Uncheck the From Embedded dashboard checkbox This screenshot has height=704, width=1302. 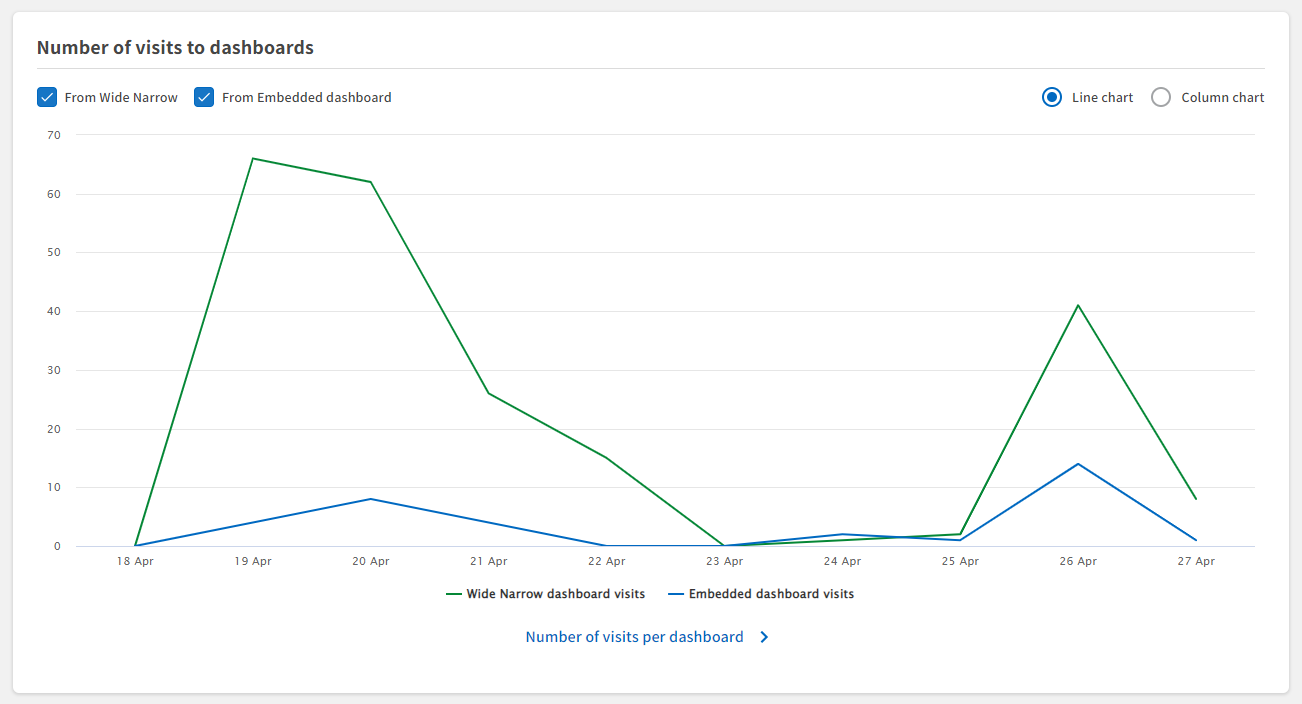204,97
